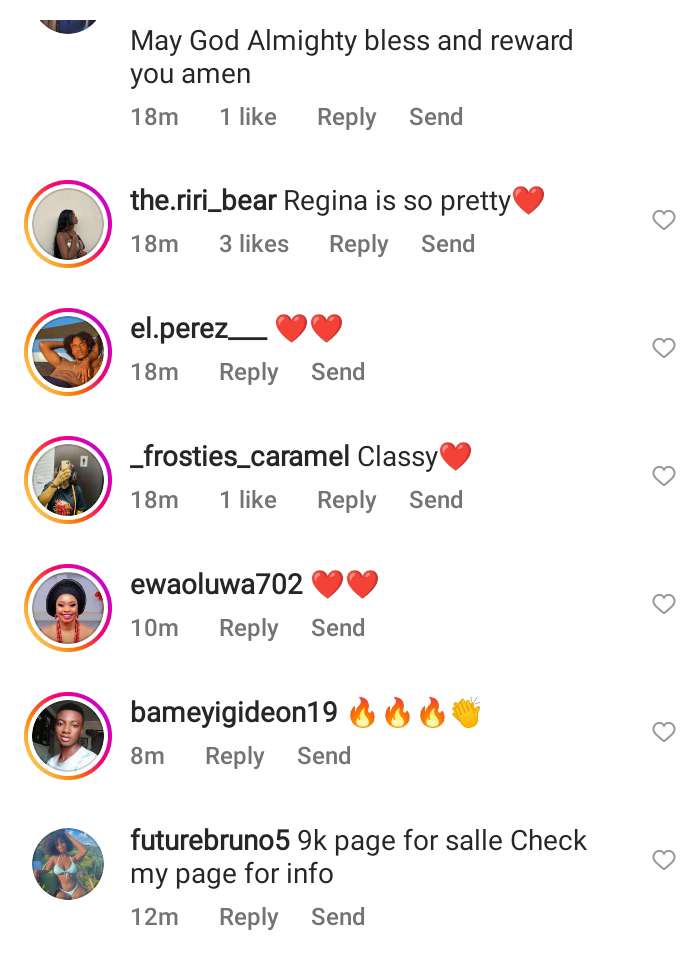Open the ewaoluwa702 username link

(216, 584)
